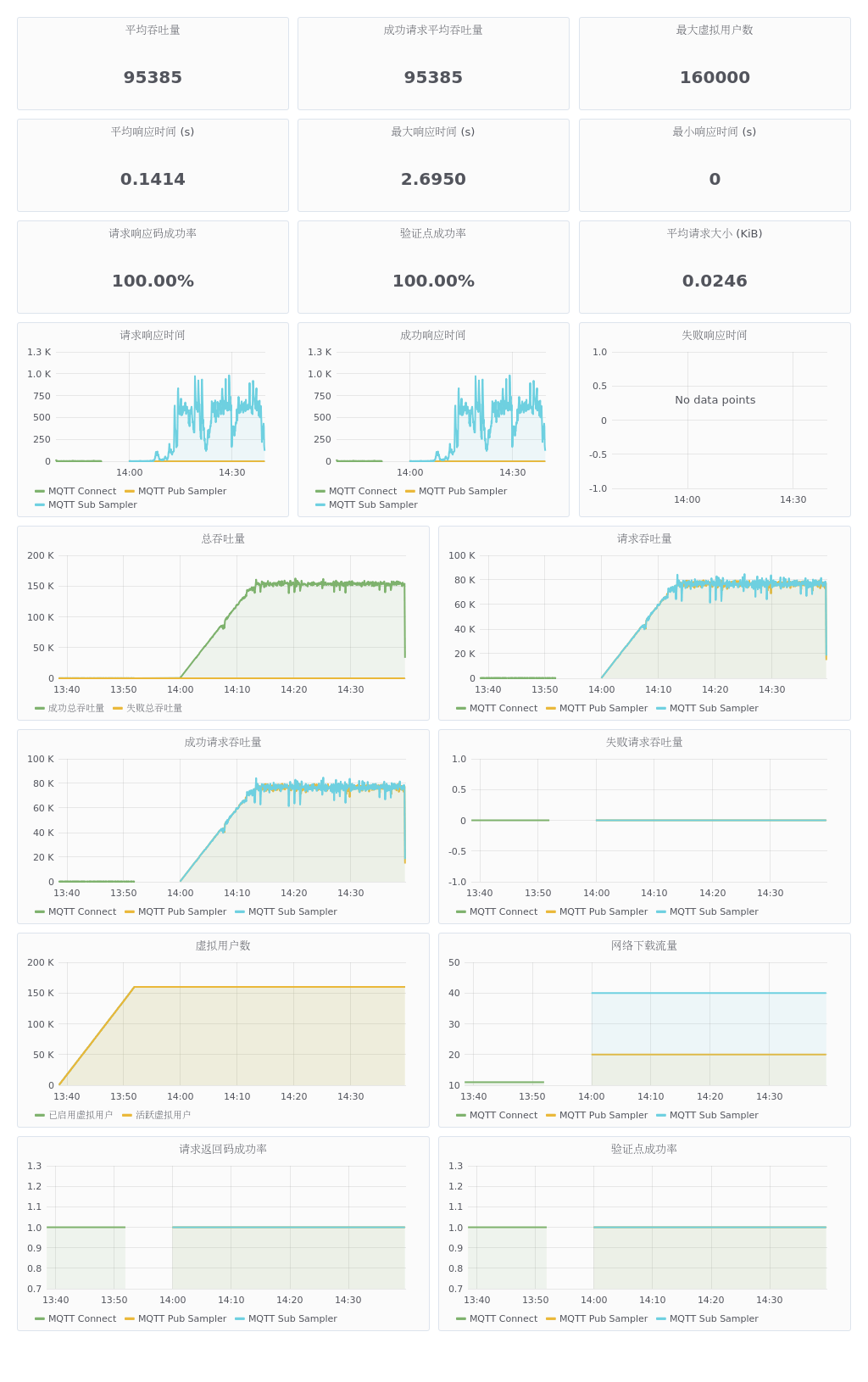The height and width of the screenshot is (1382, 868).
Task: Click the 最大响应时间 (s) panel title
Action: pyautogui.click(x=433, y=131)
